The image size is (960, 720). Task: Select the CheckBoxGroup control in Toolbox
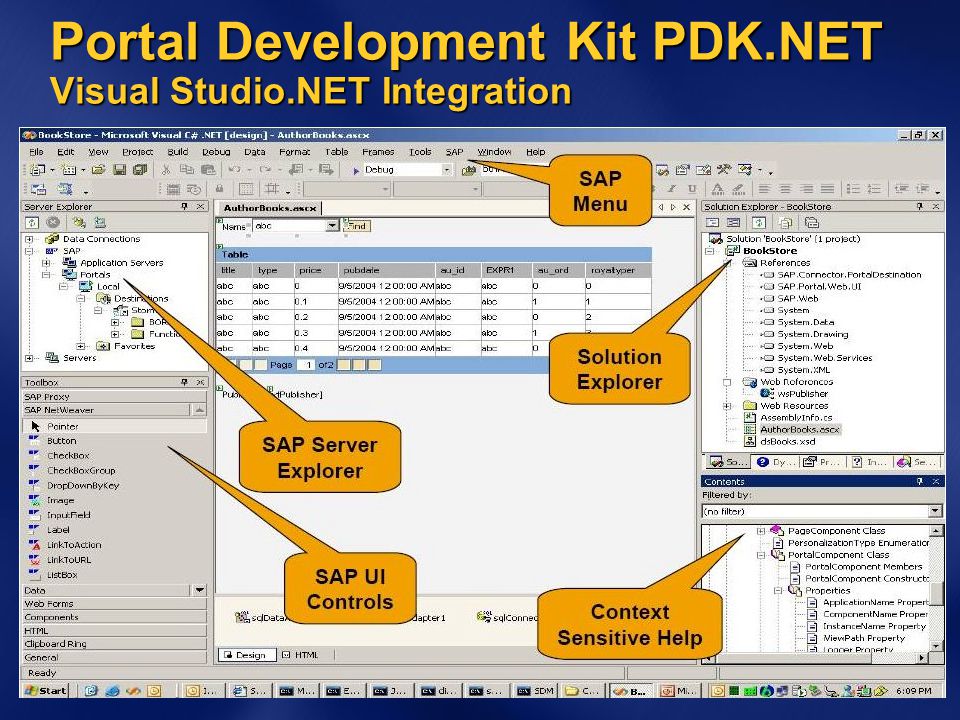[x=81, y=471]
